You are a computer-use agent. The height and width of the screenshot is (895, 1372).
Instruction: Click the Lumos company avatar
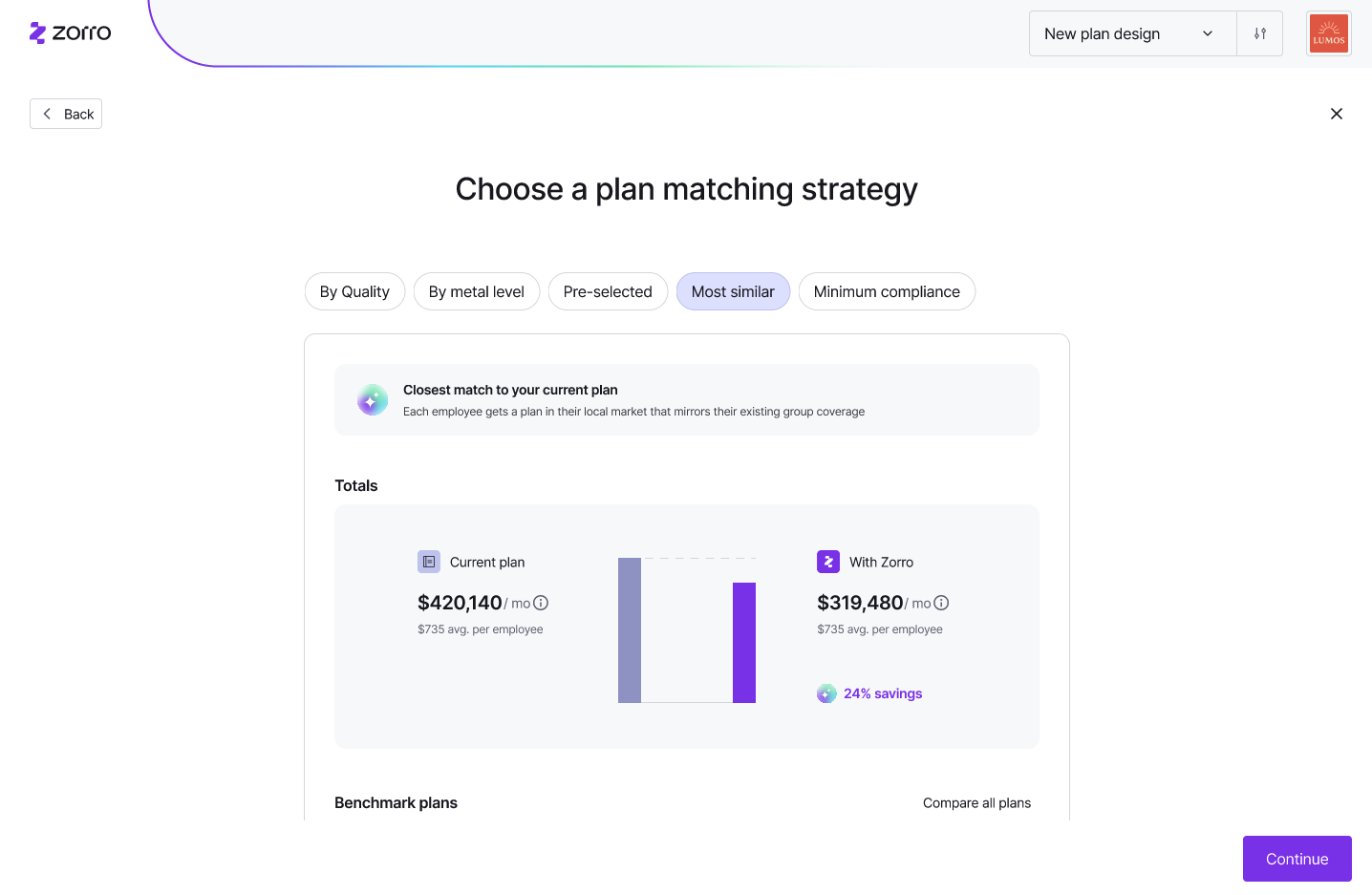coord(1329,33)
